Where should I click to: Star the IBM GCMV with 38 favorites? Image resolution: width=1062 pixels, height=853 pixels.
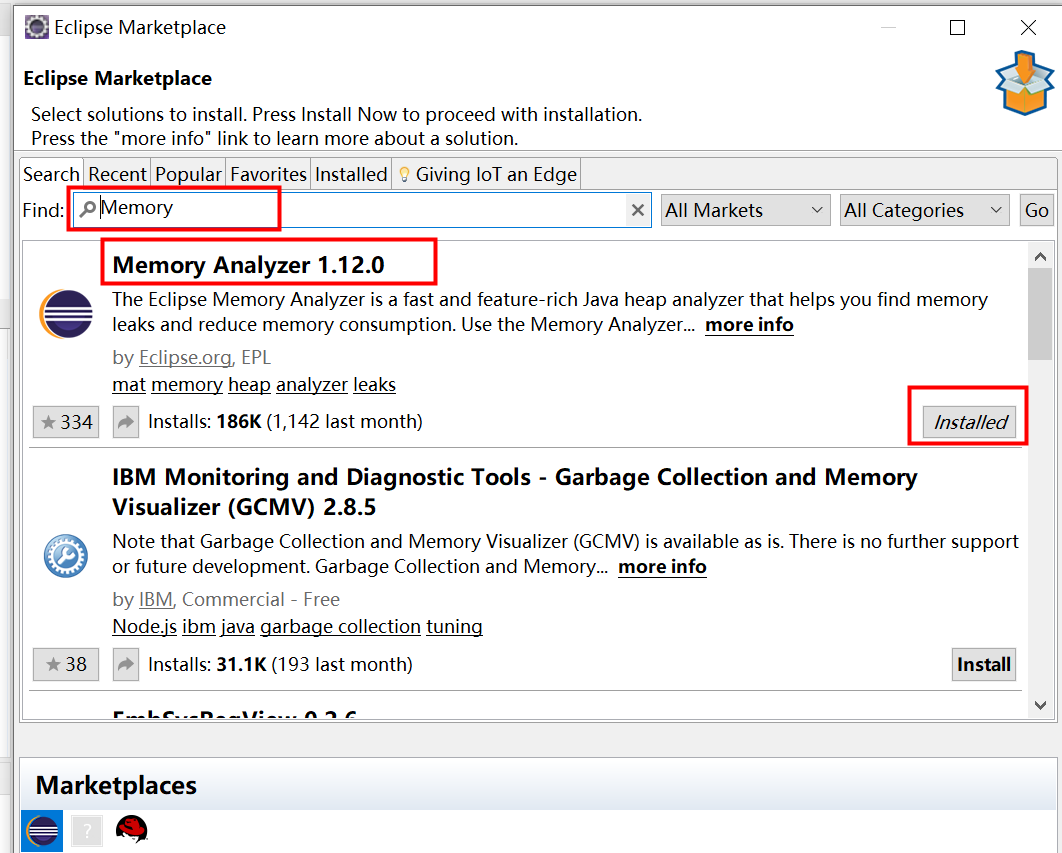click(66, 664)
